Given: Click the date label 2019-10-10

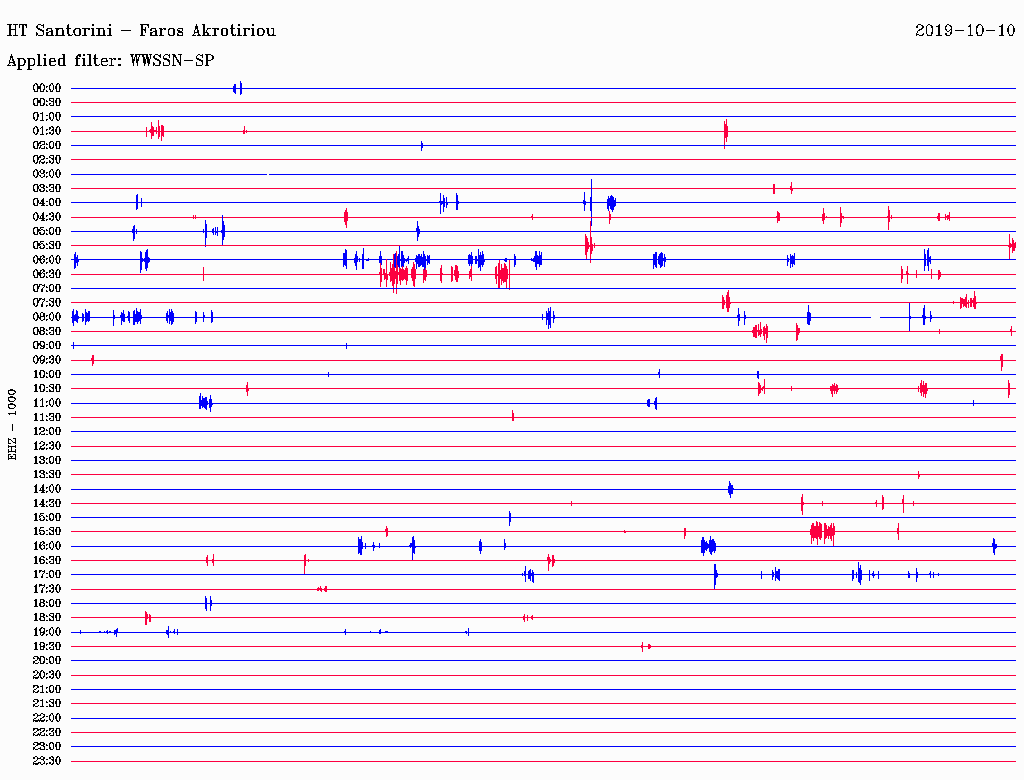Looking at the screenshot, I should coord(965,30).
